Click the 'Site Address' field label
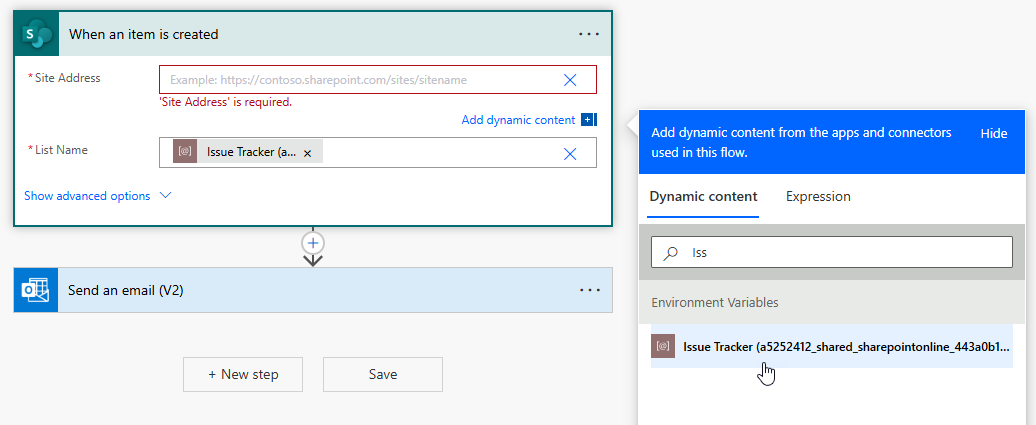 point(67,78)
